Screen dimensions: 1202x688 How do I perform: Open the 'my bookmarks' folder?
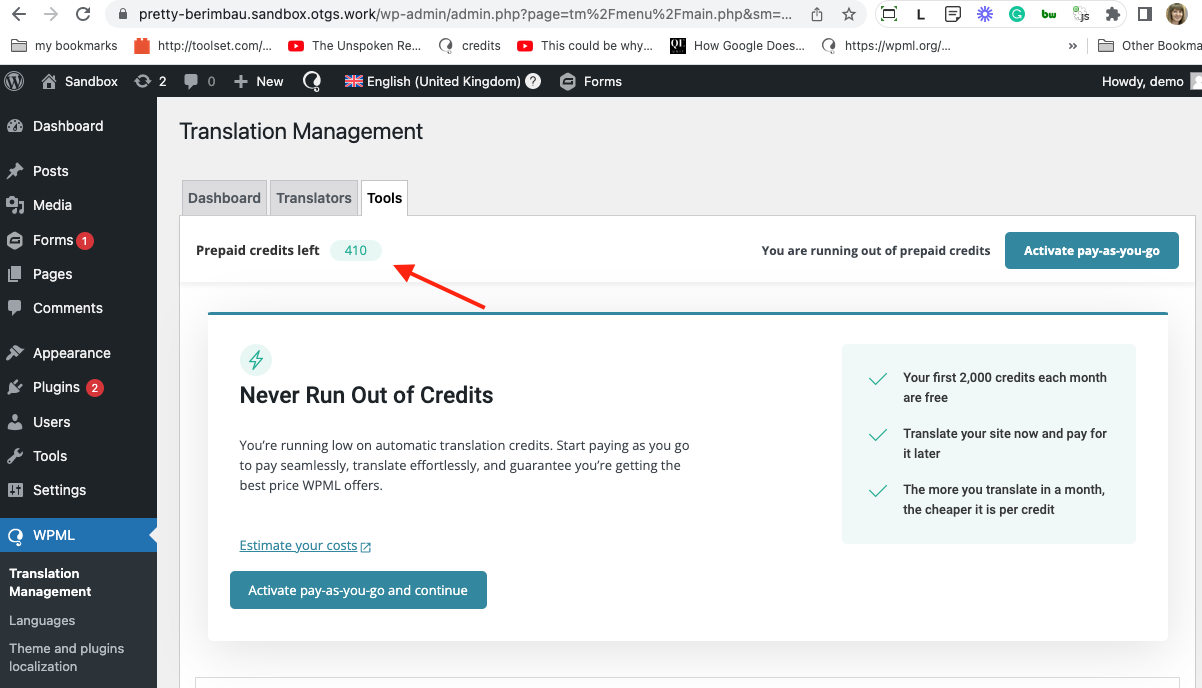63,45
